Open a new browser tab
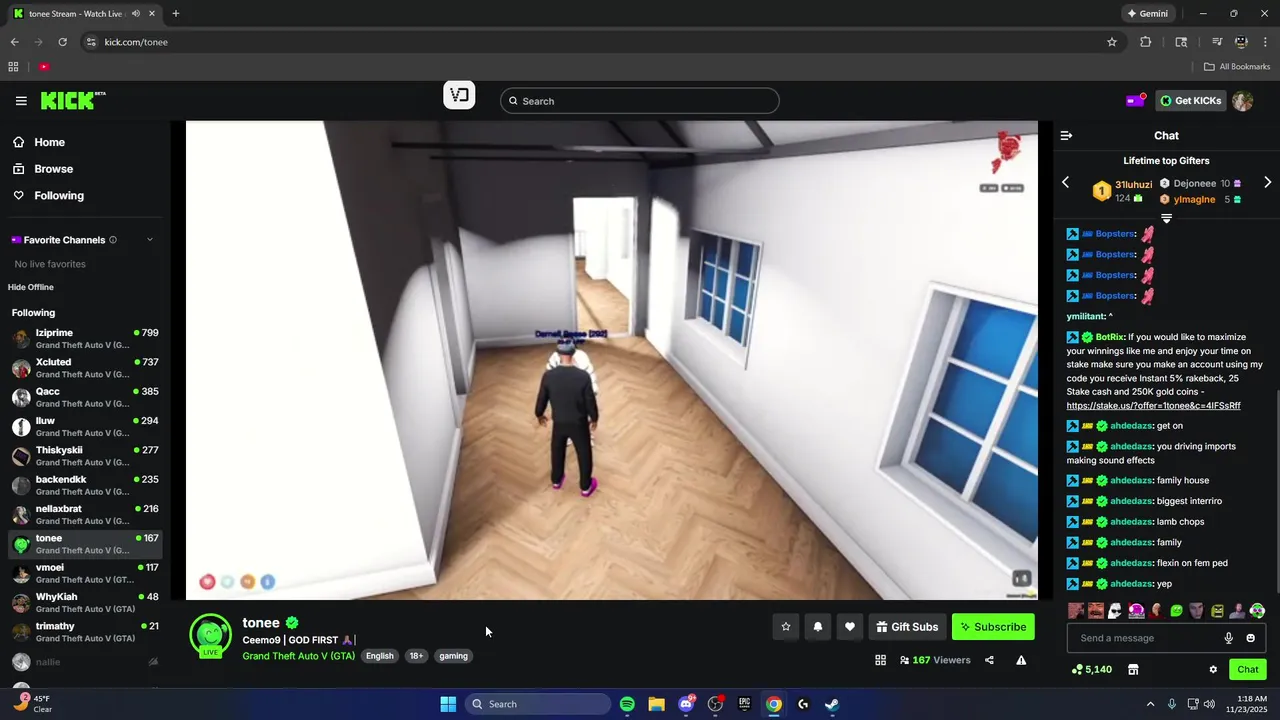Image resolution: width=1280 pixels, height=720 pixels. pyautogui.click(x=175, y=14)
